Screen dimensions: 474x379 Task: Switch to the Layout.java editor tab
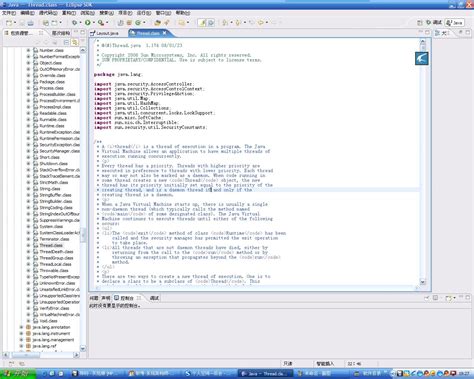tap(105, 33)
